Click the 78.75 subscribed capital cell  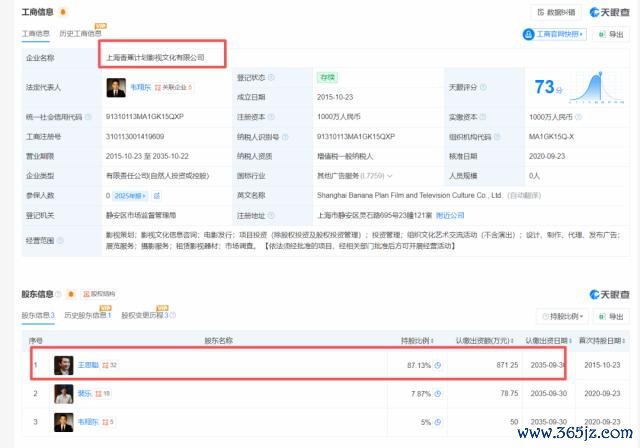point(509,393)
